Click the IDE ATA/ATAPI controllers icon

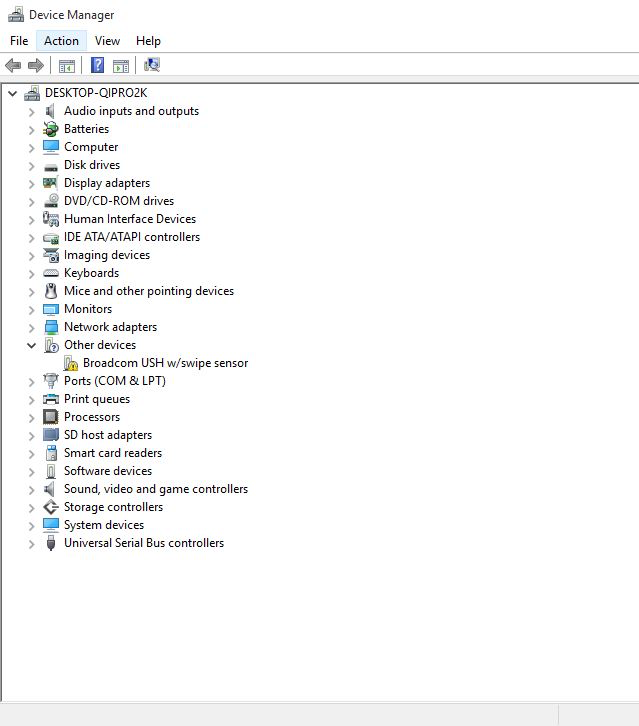(51, 238)
